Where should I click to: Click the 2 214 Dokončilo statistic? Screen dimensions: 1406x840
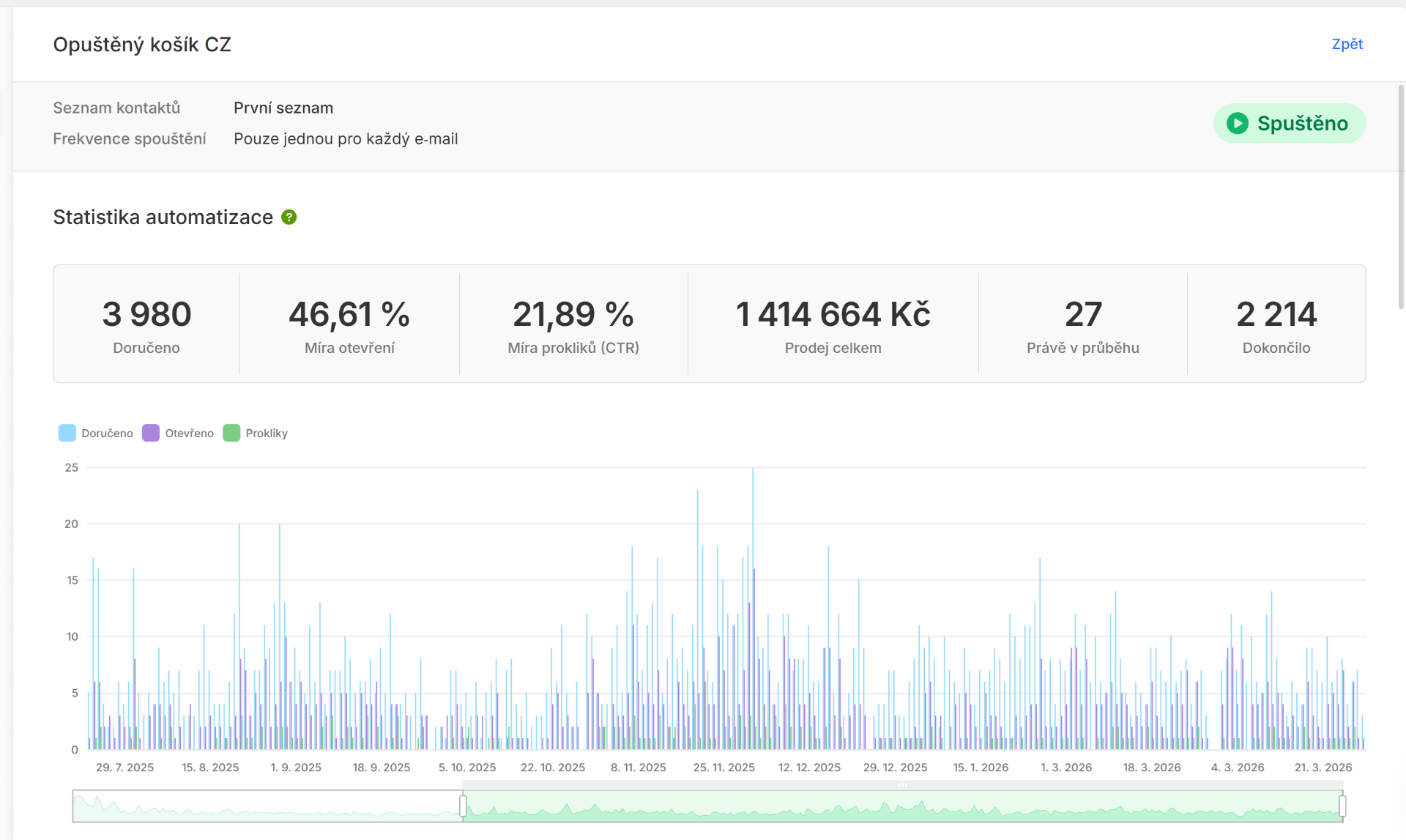[1276, 326]
